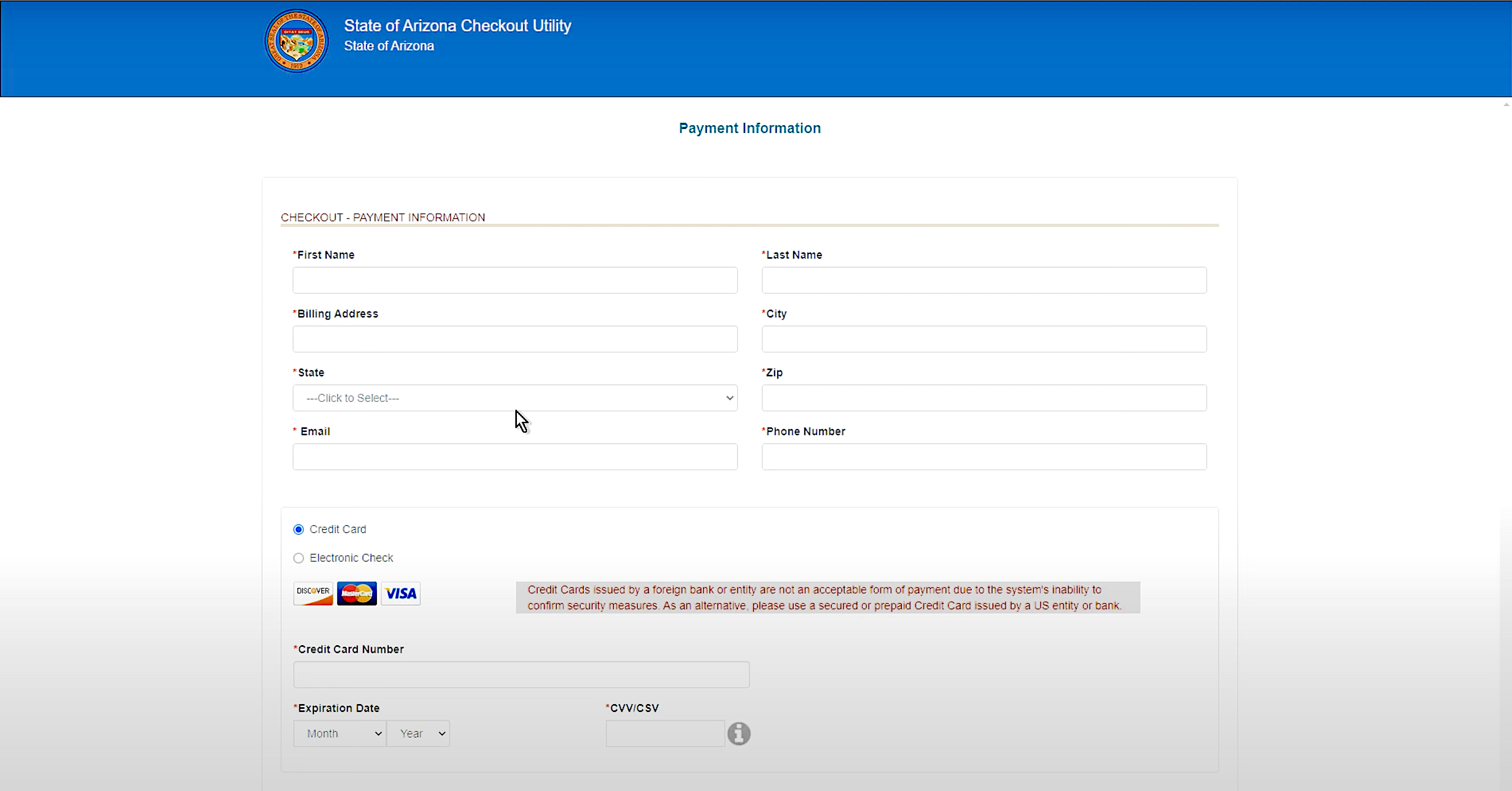The image size is (1512, 791).
Task: Click the State of Arizona subtitle
Action: point(389,46)
